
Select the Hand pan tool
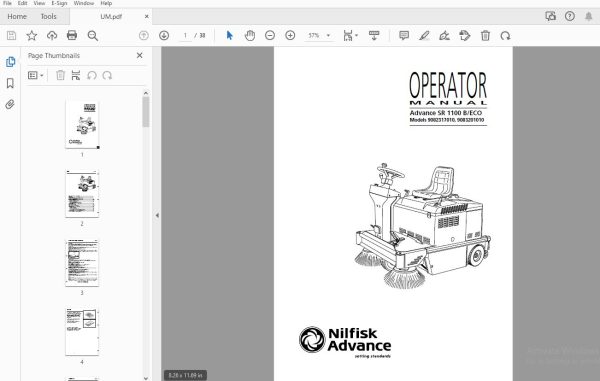250,36
